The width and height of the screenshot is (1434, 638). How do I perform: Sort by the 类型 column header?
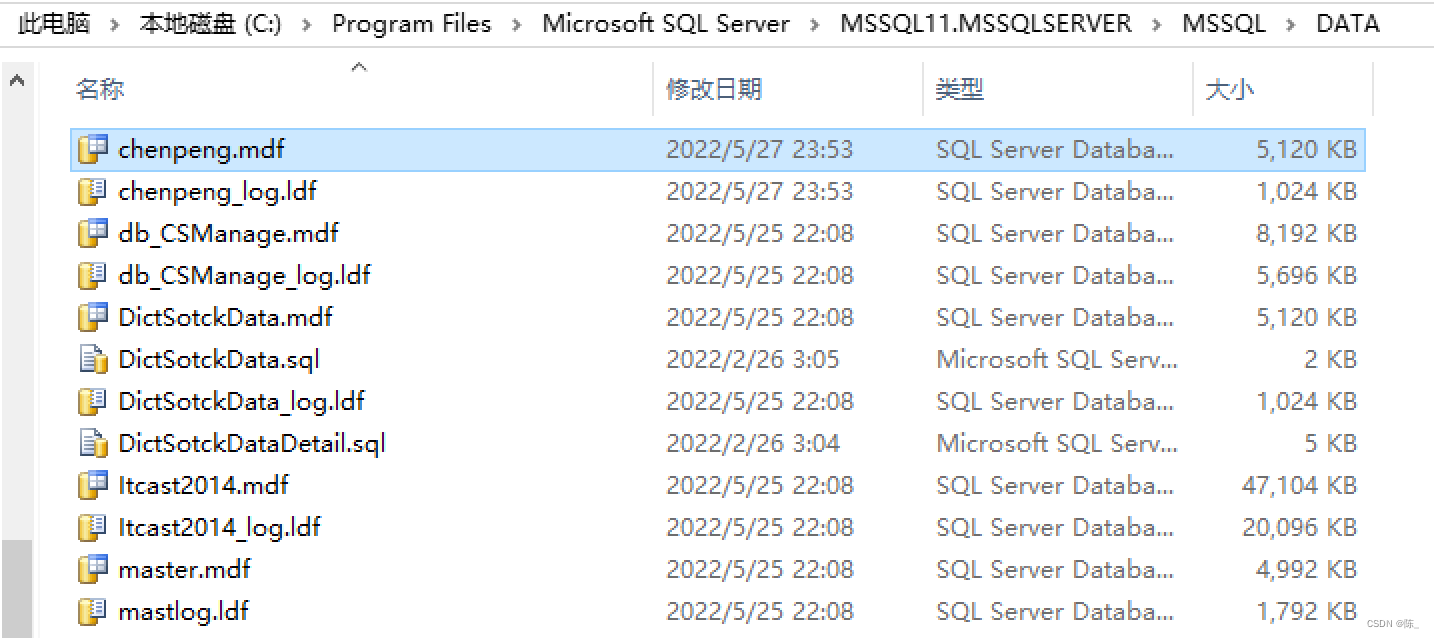[959, 89]
